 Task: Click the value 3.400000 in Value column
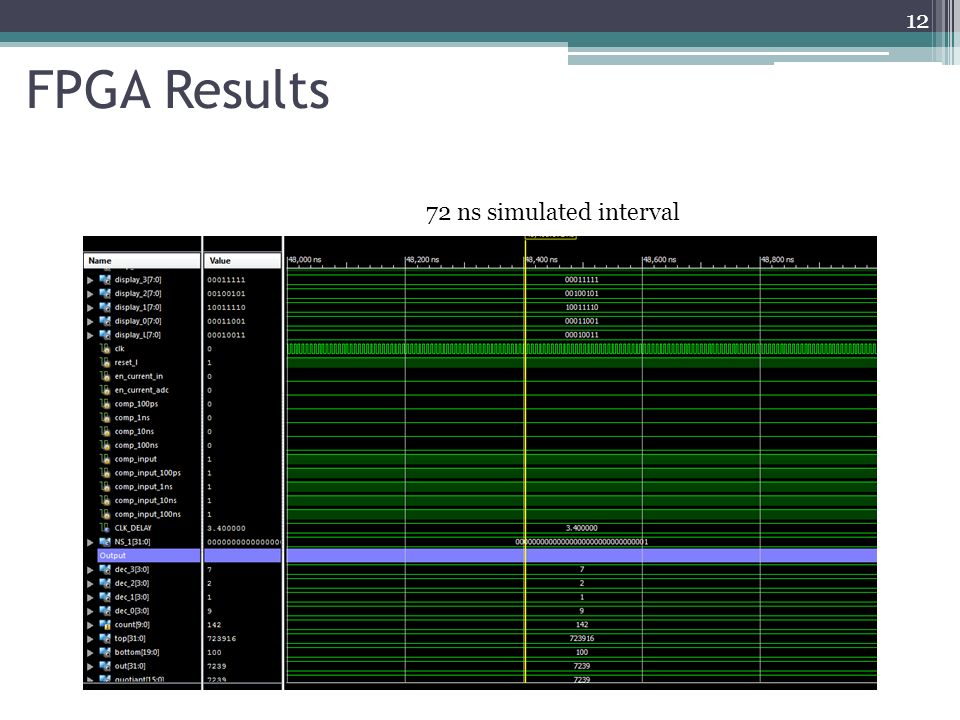(x=227, y=528)
